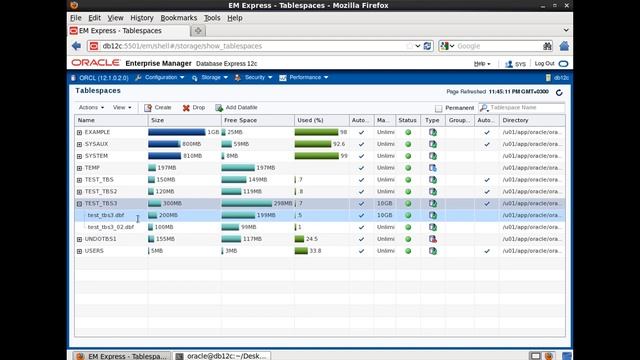
Task: Click the search binoculars icon
Action: [547, 46]
